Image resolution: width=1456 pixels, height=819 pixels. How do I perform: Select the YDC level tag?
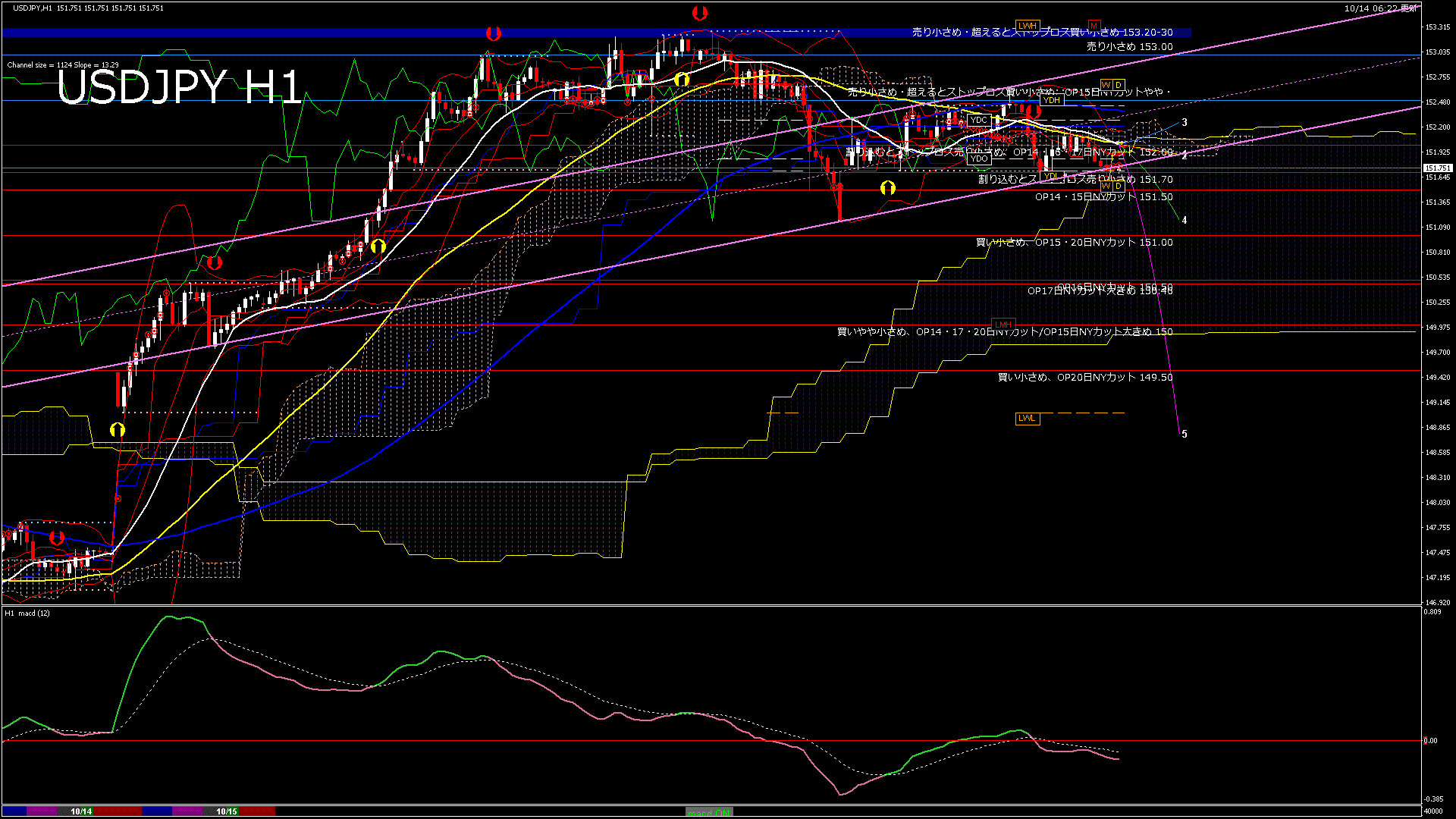(x=979, y=120)
